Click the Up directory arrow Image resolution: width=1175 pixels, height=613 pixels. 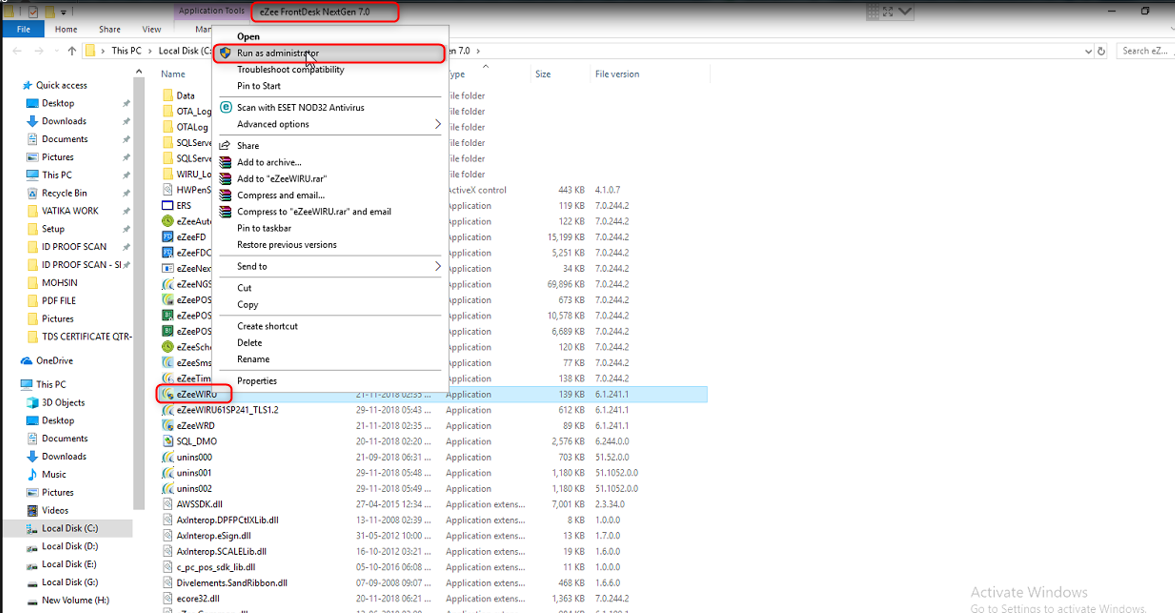point(72,51)
